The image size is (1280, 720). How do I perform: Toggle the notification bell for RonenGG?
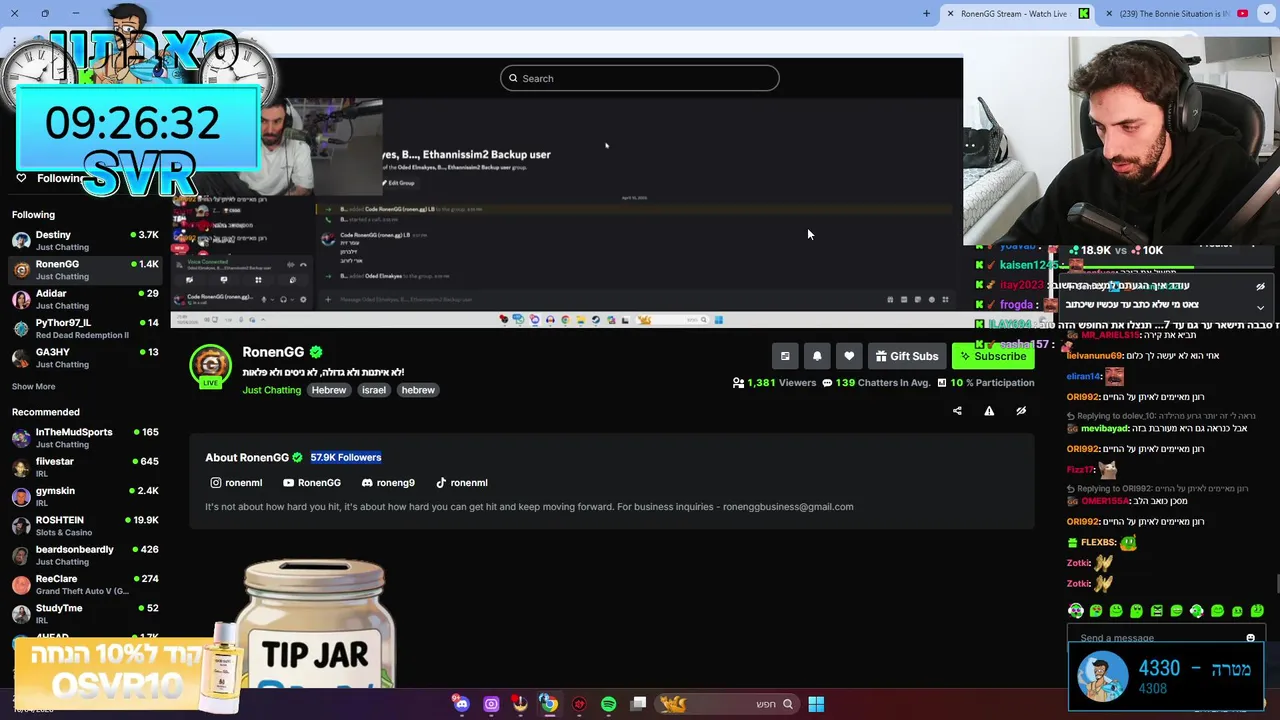[x=817, y=356]
